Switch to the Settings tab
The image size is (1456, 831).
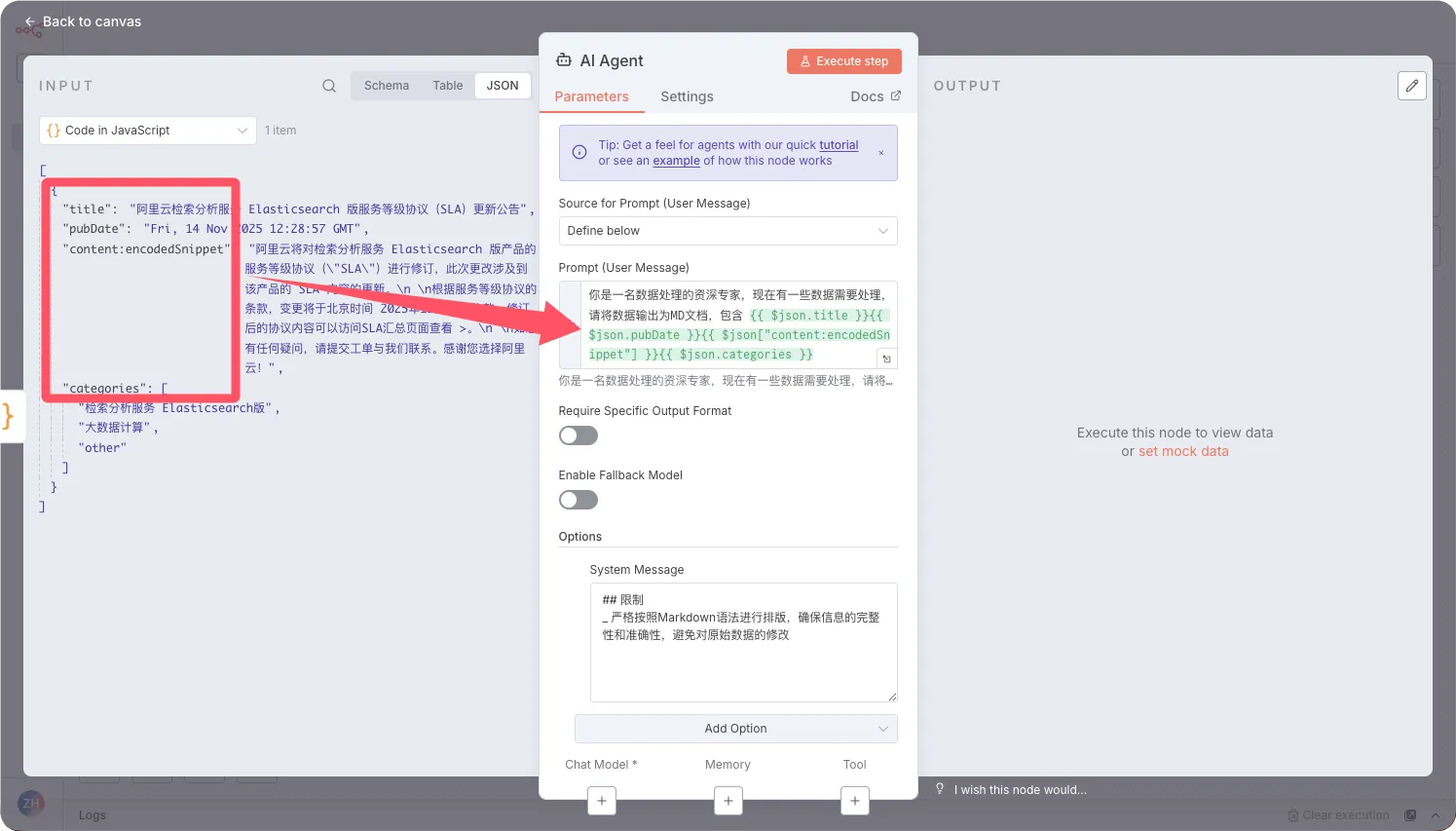click(x=687, y=96)
